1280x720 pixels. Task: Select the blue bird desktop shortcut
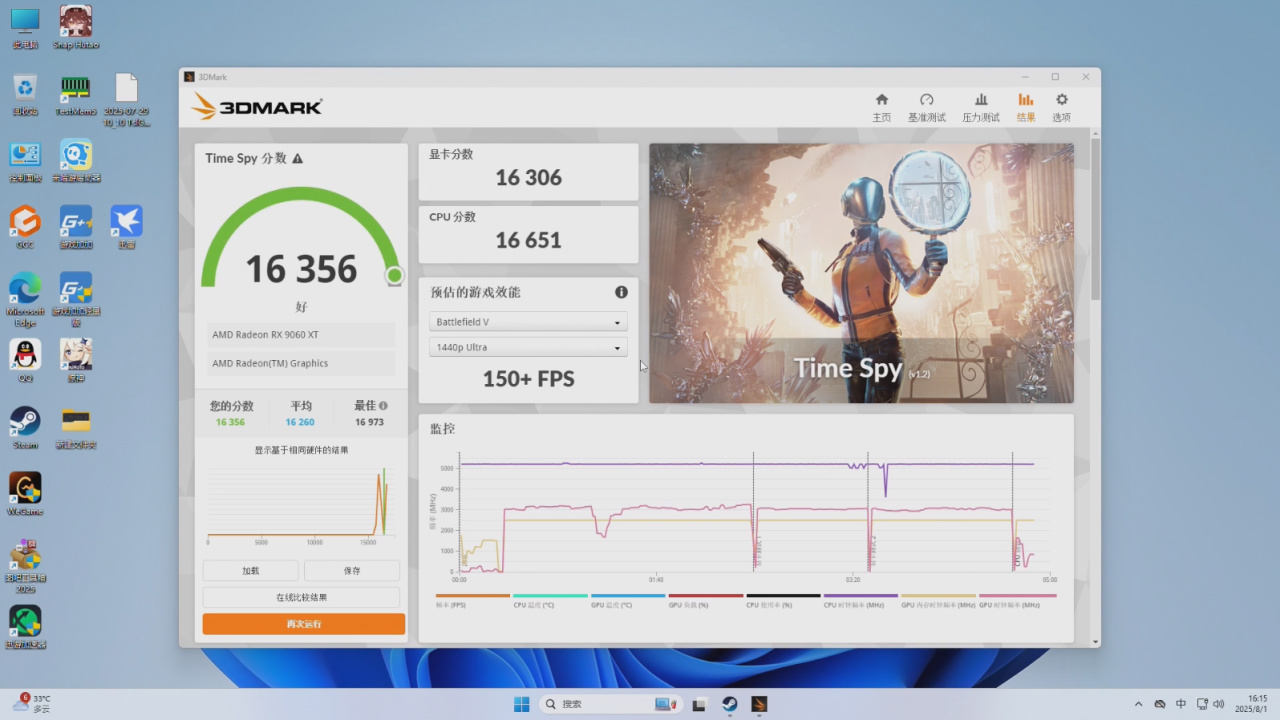pyautogui.click(x=126, y=227)
